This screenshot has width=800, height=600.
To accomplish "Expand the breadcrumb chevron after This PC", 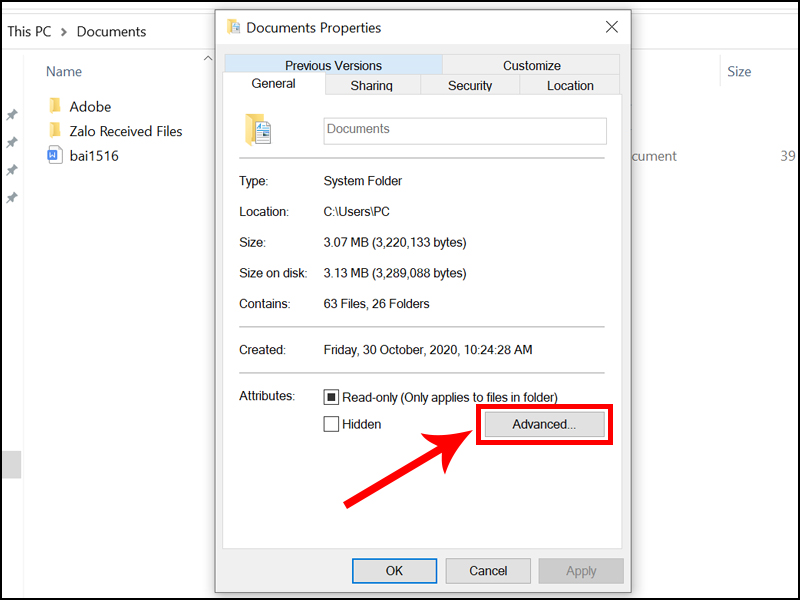I will 62,32.
